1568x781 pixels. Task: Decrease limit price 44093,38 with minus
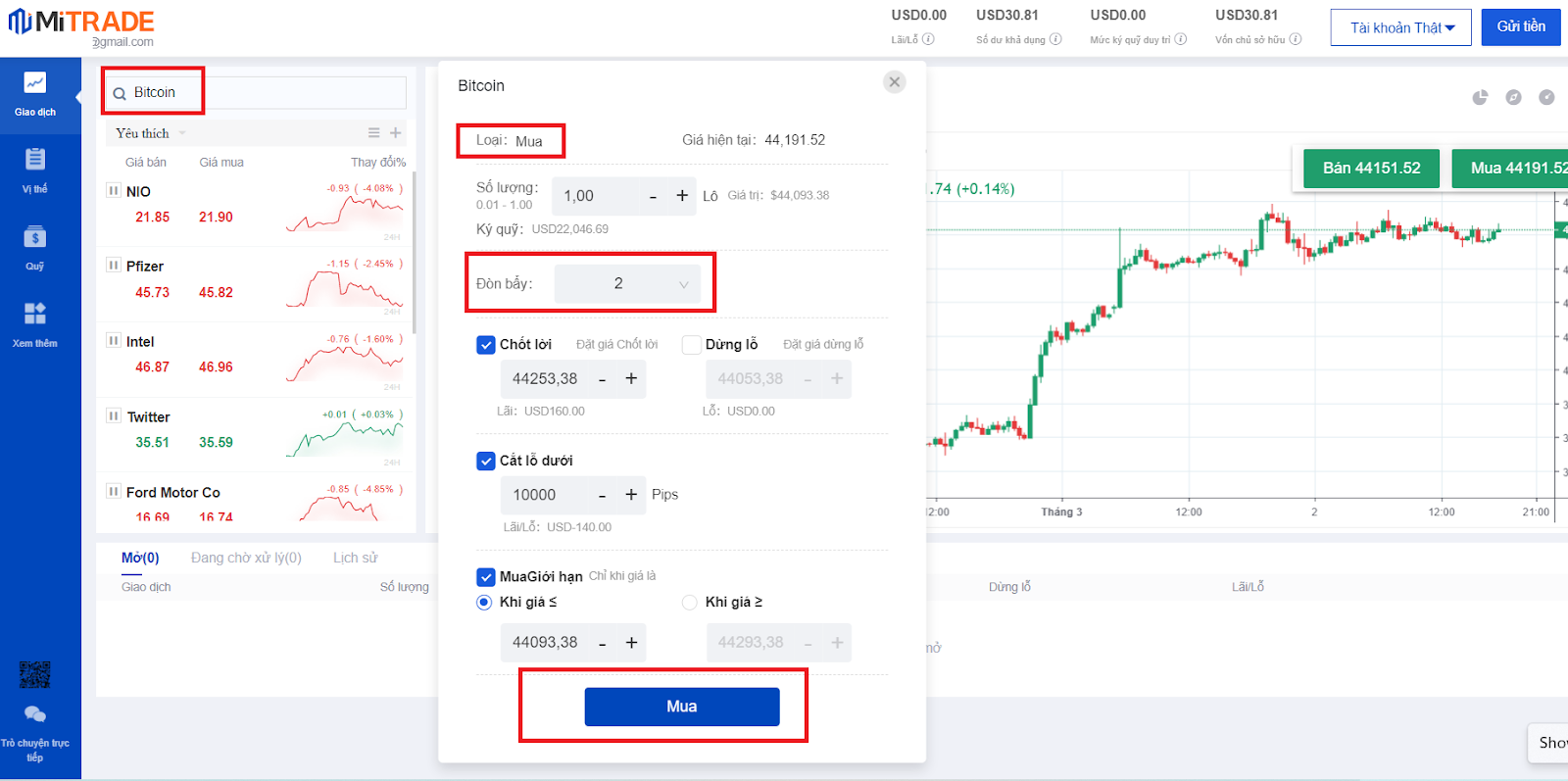(602, 643)
